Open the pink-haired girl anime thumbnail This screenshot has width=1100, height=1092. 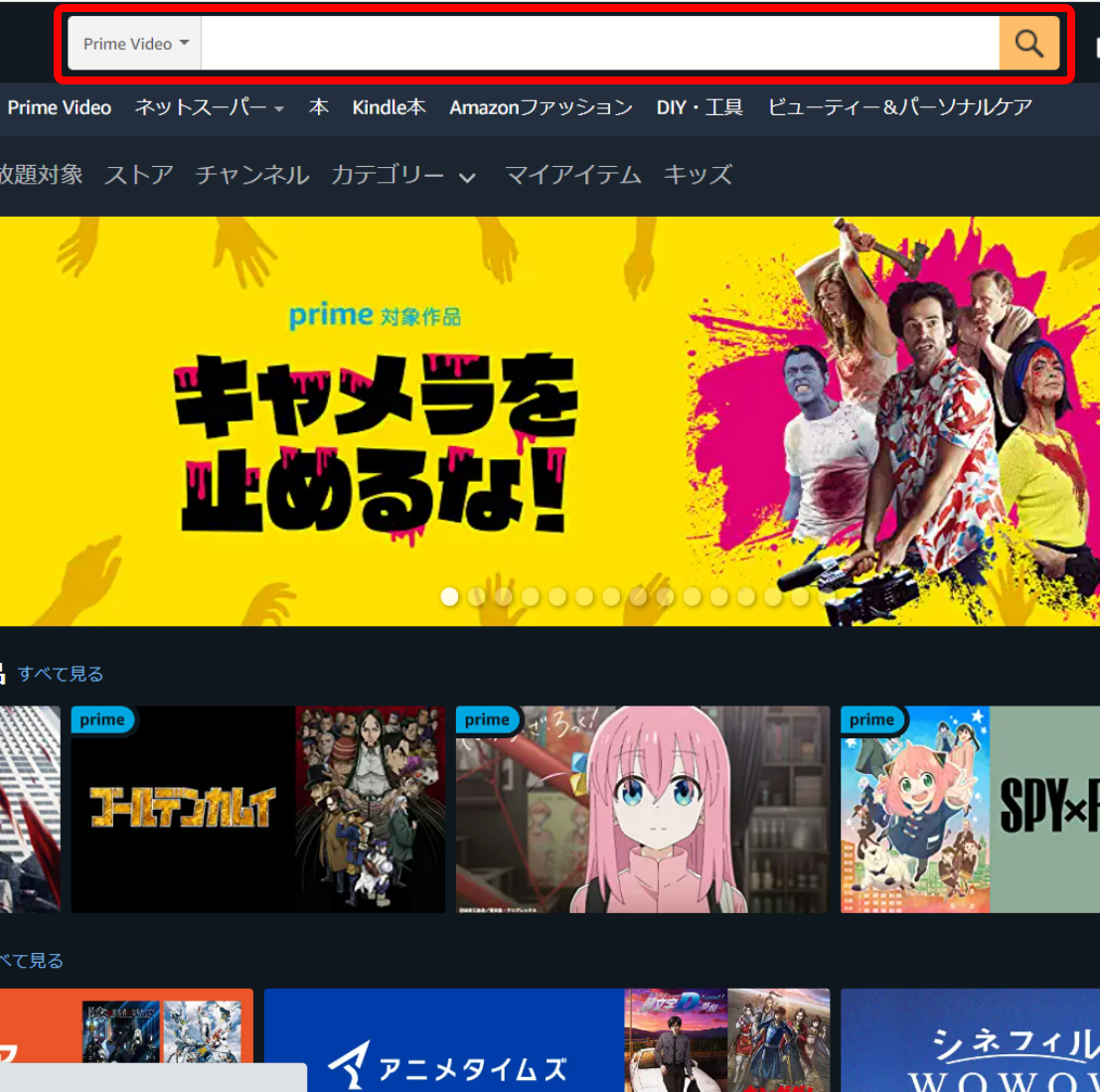[643, 810]
